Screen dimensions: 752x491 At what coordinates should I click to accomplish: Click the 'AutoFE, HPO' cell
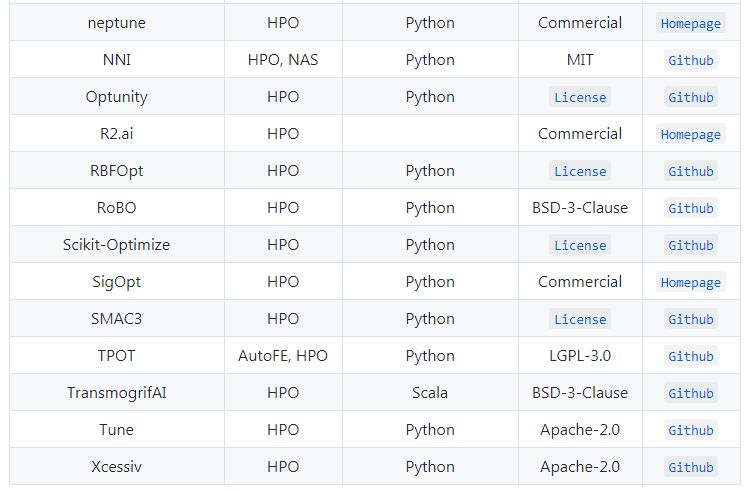[283, 355]
